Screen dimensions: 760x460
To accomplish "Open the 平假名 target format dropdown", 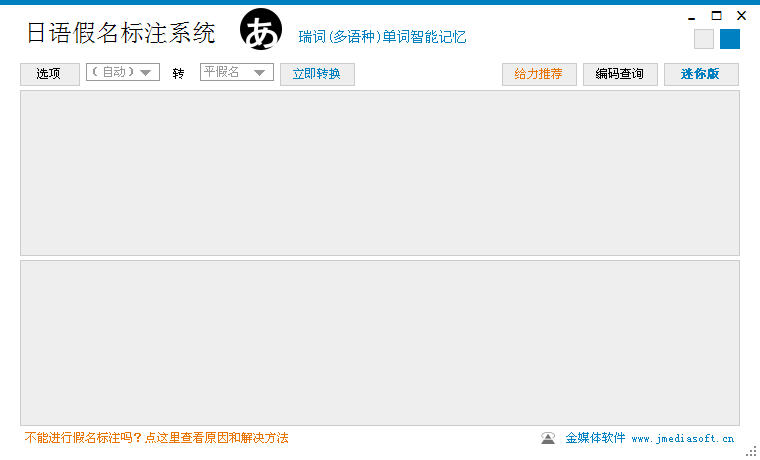I will pos(237,72).
